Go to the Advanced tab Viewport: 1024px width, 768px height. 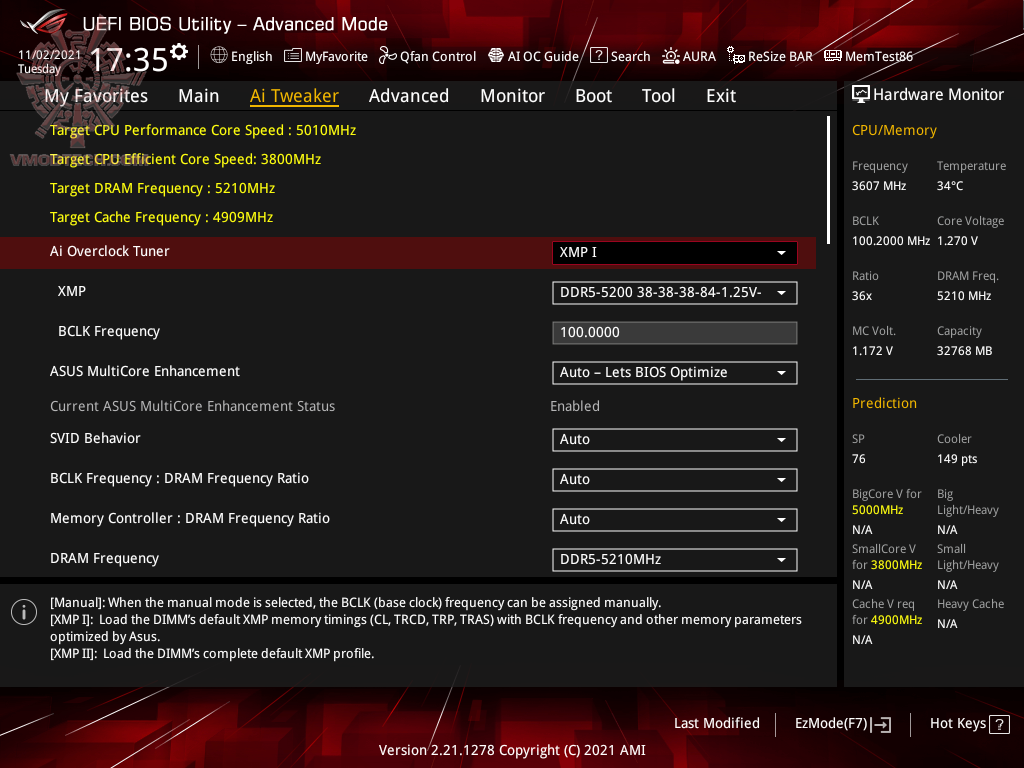pos(409,96)
